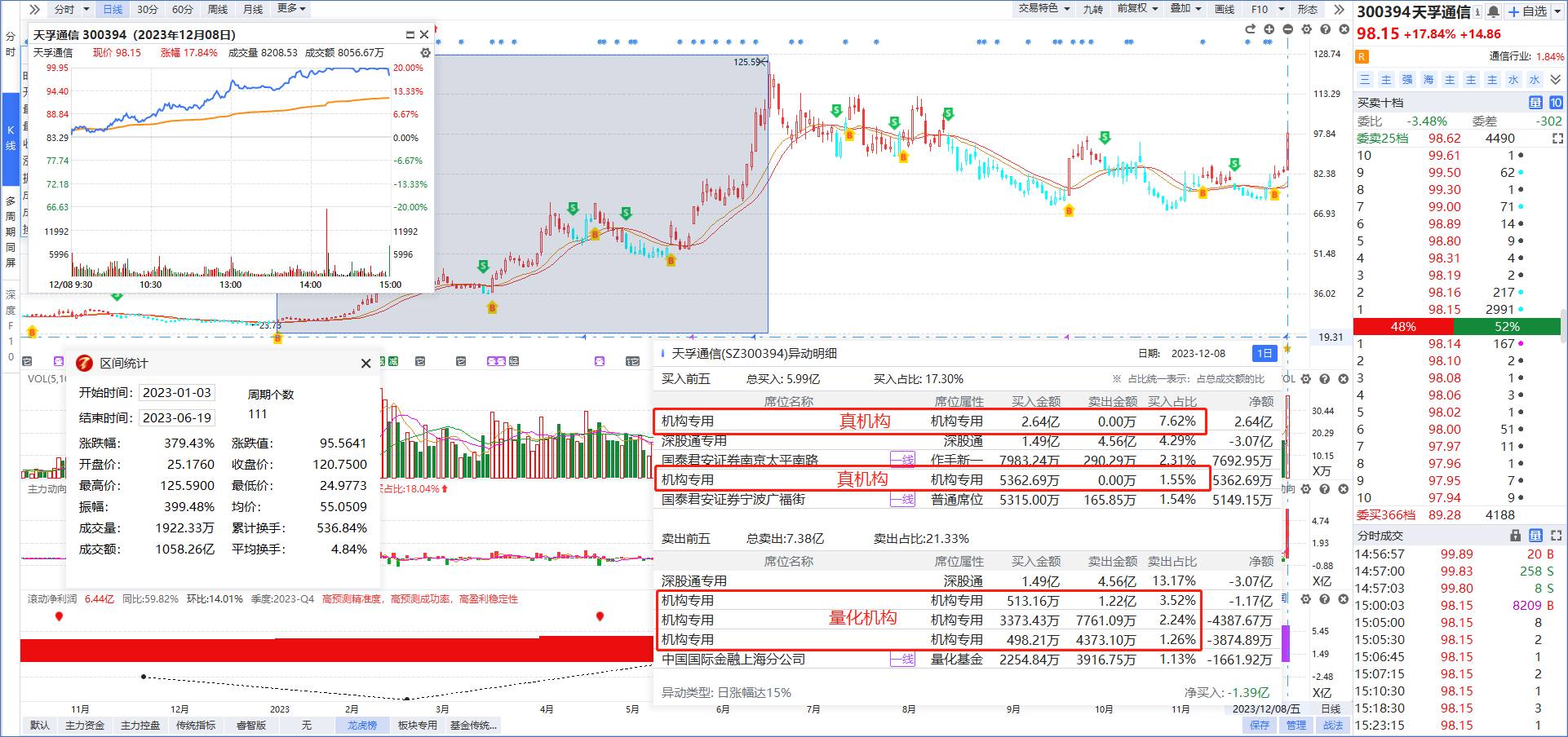Click 一线 tag on 国泰君安南京太平南路 row
This screenshot has height=737, width=1568.
pyautogui.click(x=902, y=460)
